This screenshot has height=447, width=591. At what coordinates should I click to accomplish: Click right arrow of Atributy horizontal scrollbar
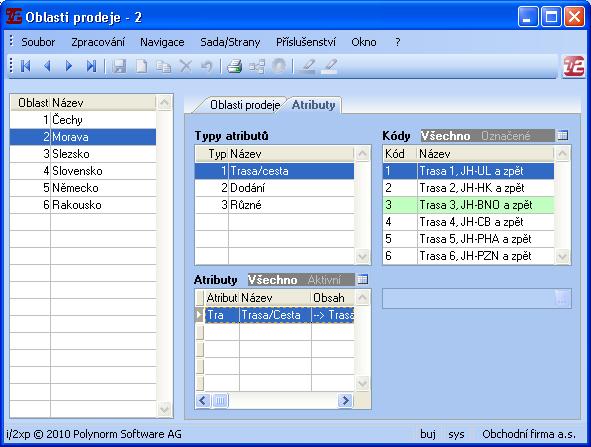pyautogui.click(x=345, y=400)
